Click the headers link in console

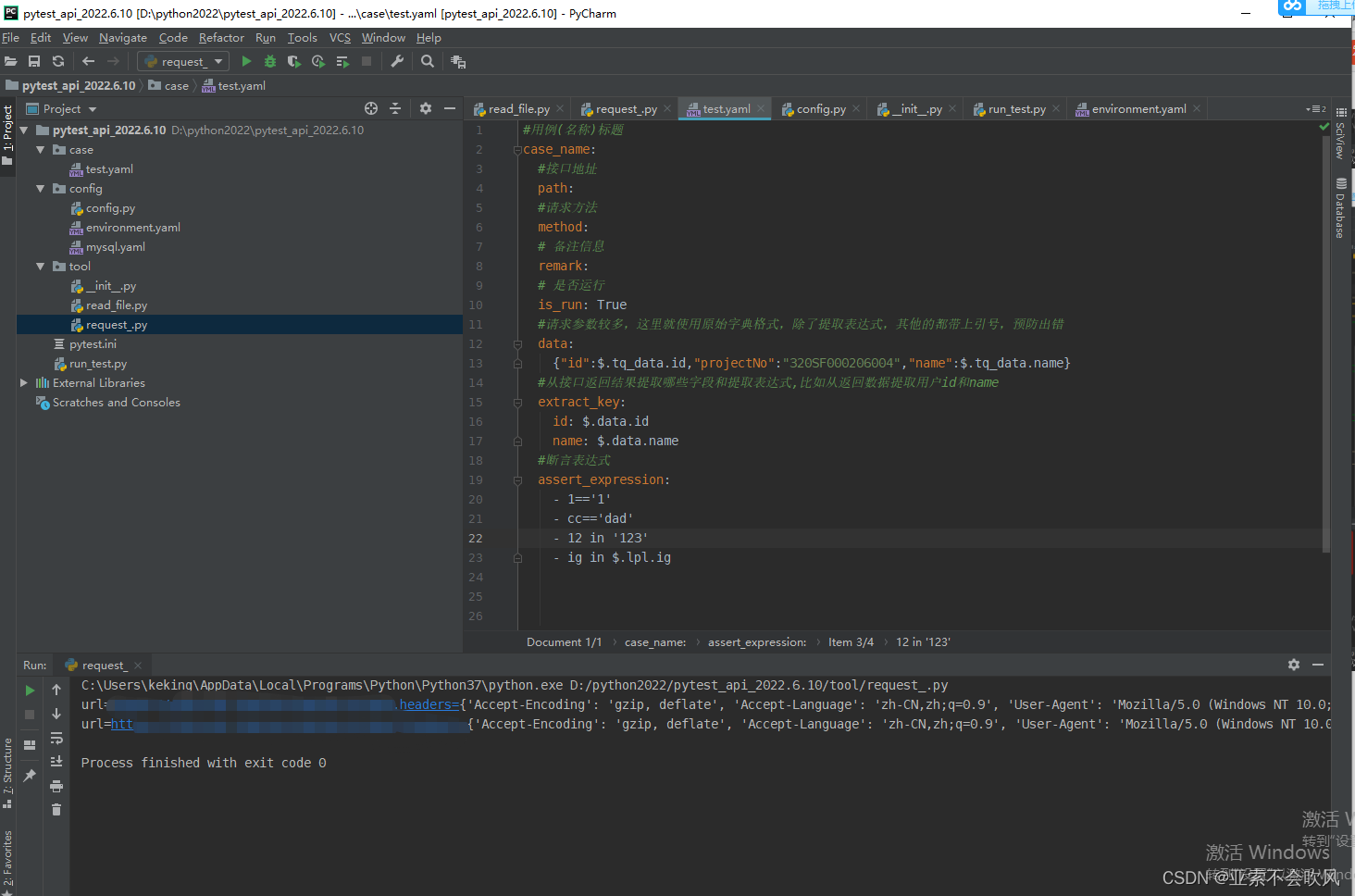429,704
